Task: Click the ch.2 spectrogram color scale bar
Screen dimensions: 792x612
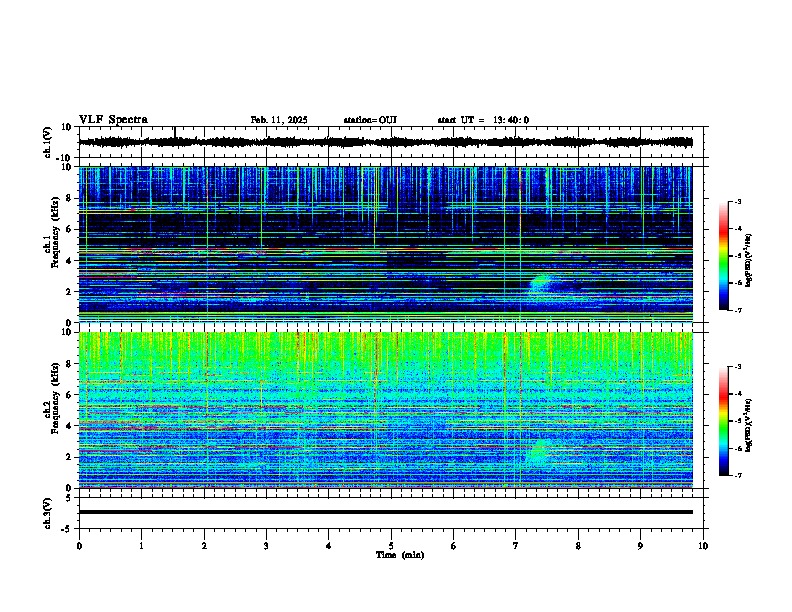Action: coord(723,421)
